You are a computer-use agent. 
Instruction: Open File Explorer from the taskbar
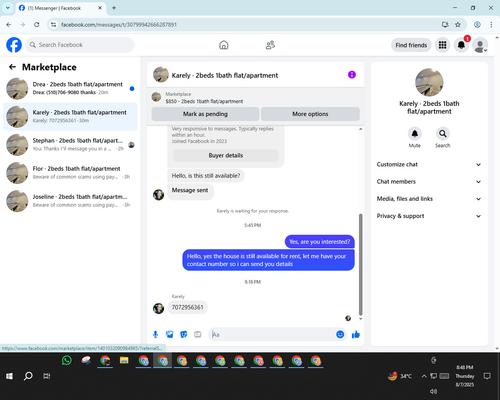pos(124,360)
